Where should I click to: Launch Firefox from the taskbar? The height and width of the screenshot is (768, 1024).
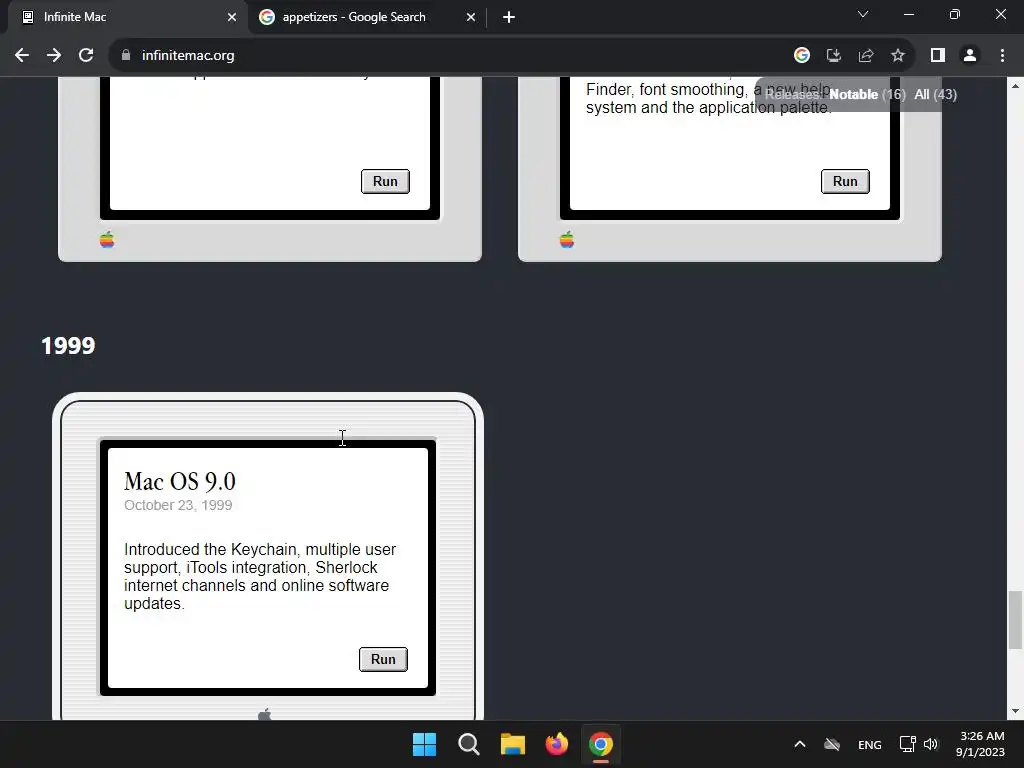coord(556,744)
